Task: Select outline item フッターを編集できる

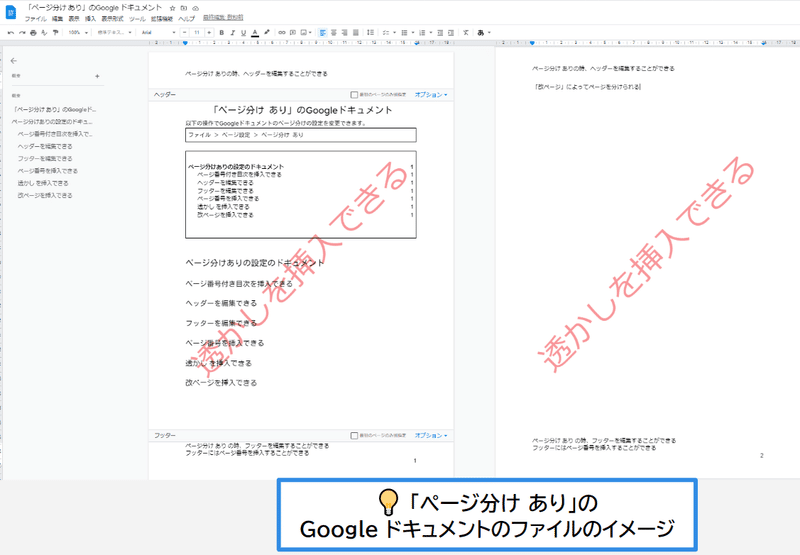Action: tap(45, 159)
